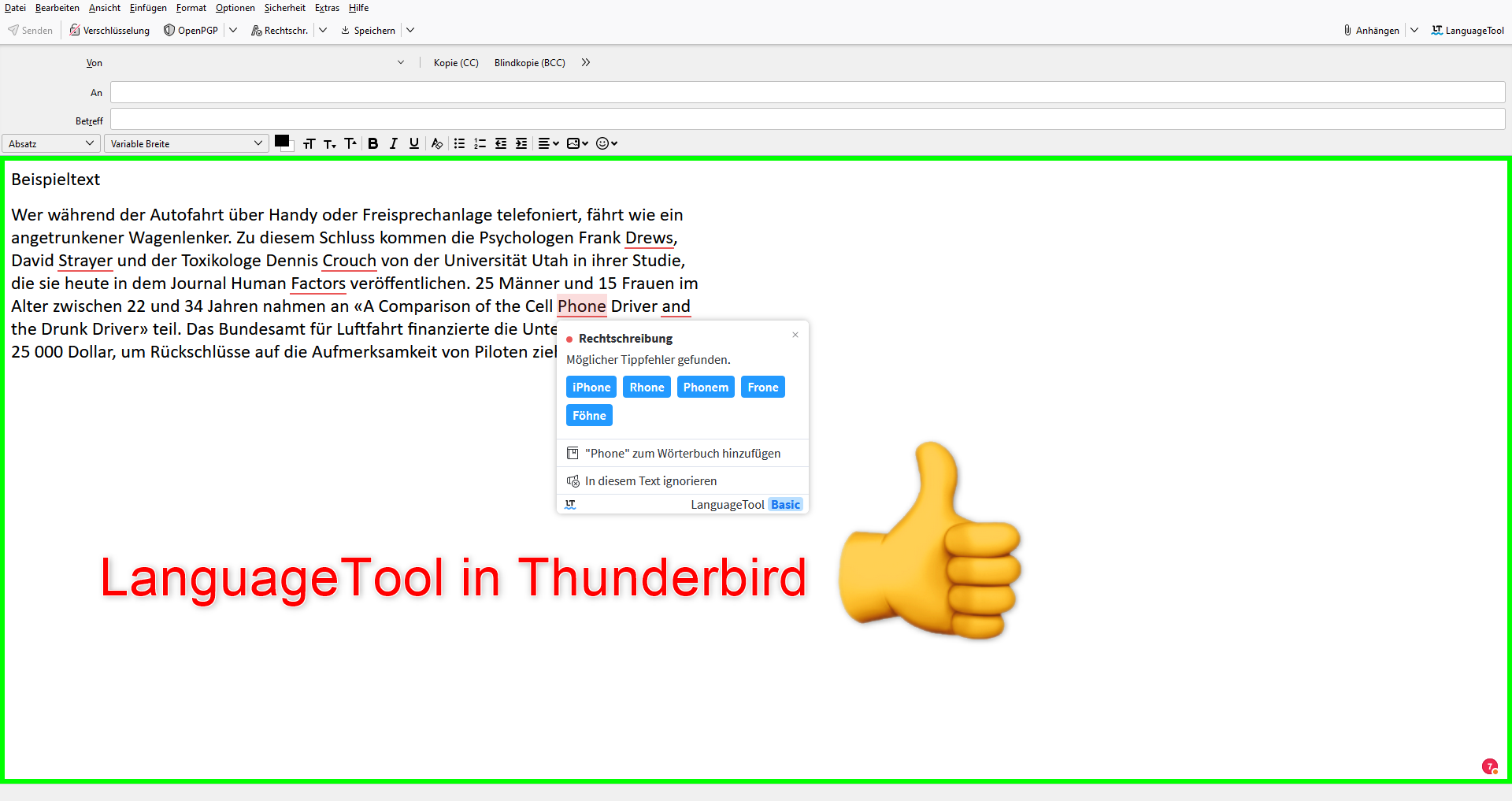Increase the text indent

pyautogui.click(x=521, y=143)
